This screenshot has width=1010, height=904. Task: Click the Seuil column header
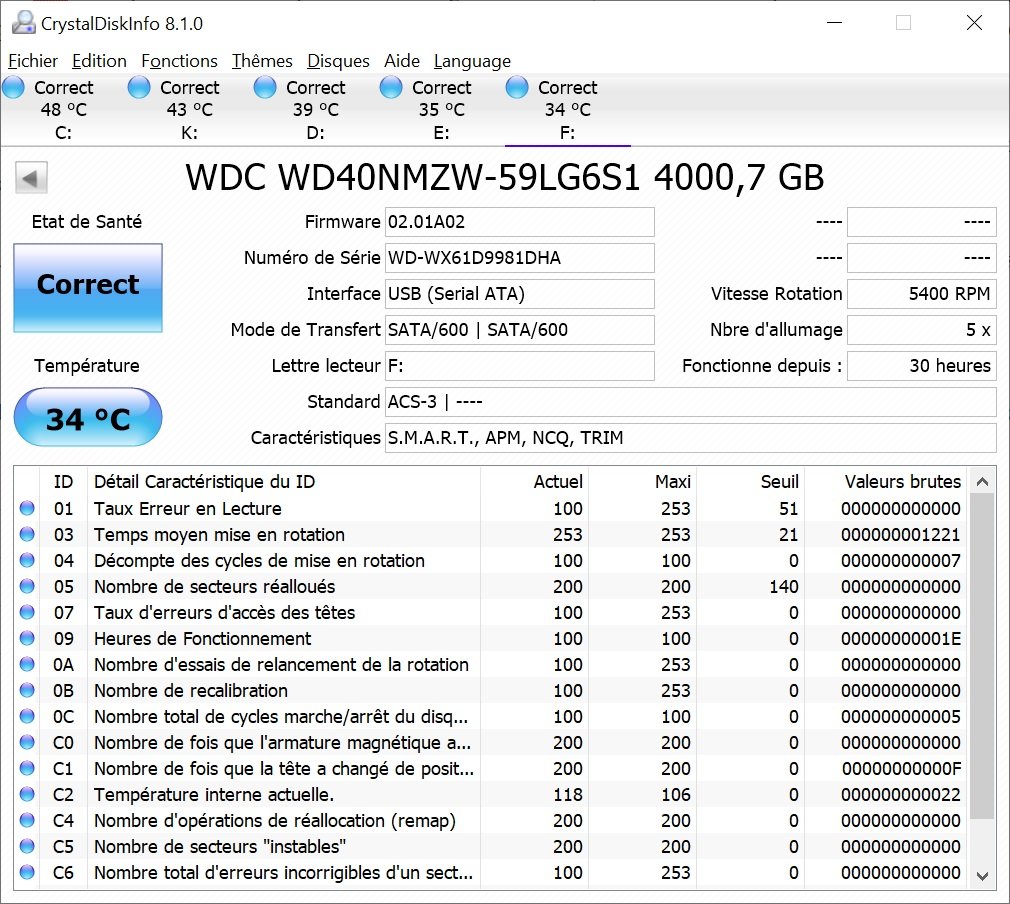coord(750,482)
